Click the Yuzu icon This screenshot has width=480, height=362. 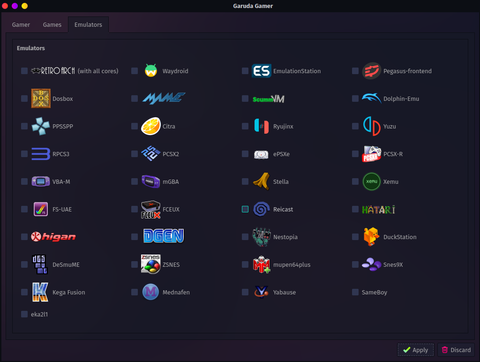(371, 126)
